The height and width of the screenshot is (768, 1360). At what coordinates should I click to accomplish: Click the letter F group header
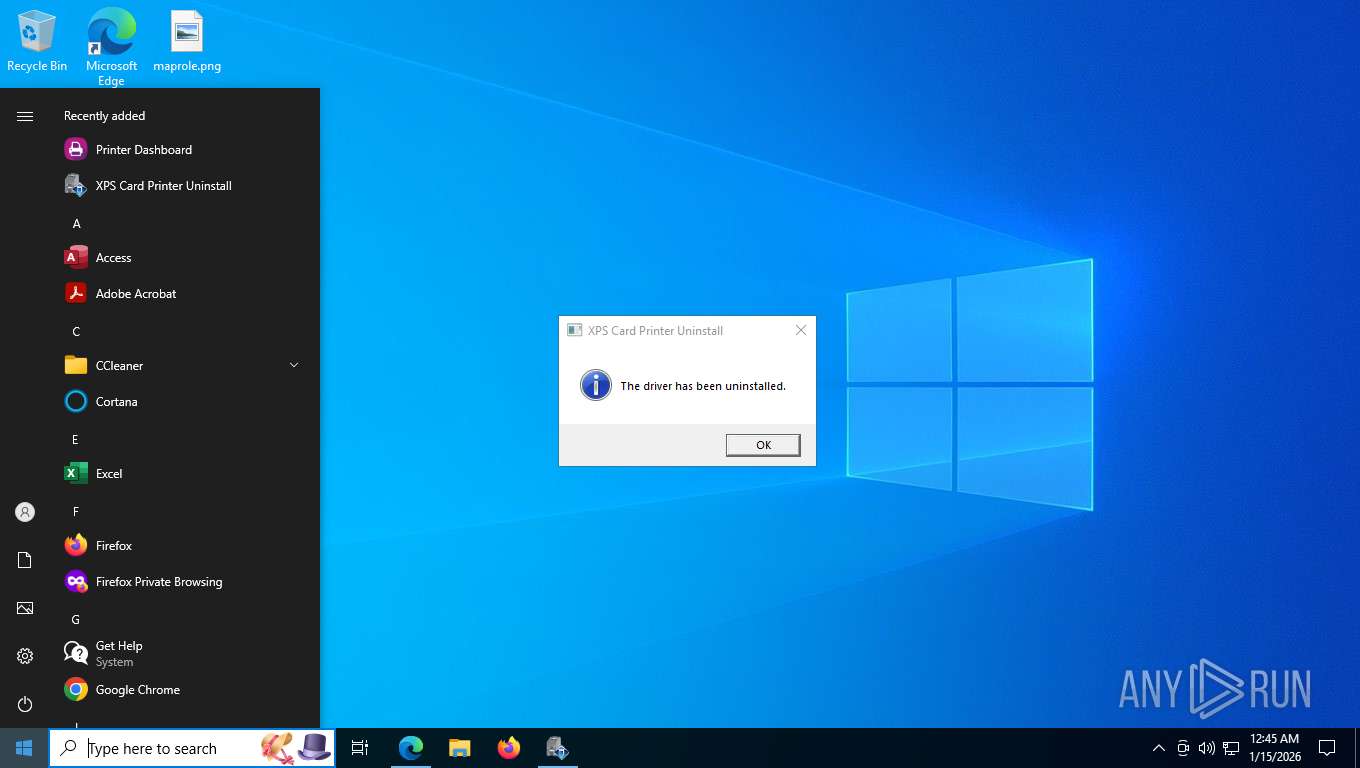[x=75, y=512]
